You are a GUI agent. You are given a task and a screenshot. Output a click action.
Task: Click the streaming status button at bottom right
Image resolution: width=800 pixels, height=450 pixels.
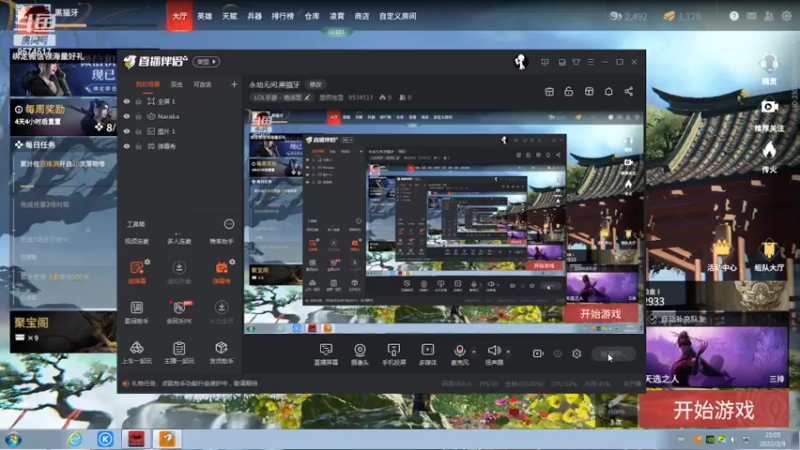613,354
